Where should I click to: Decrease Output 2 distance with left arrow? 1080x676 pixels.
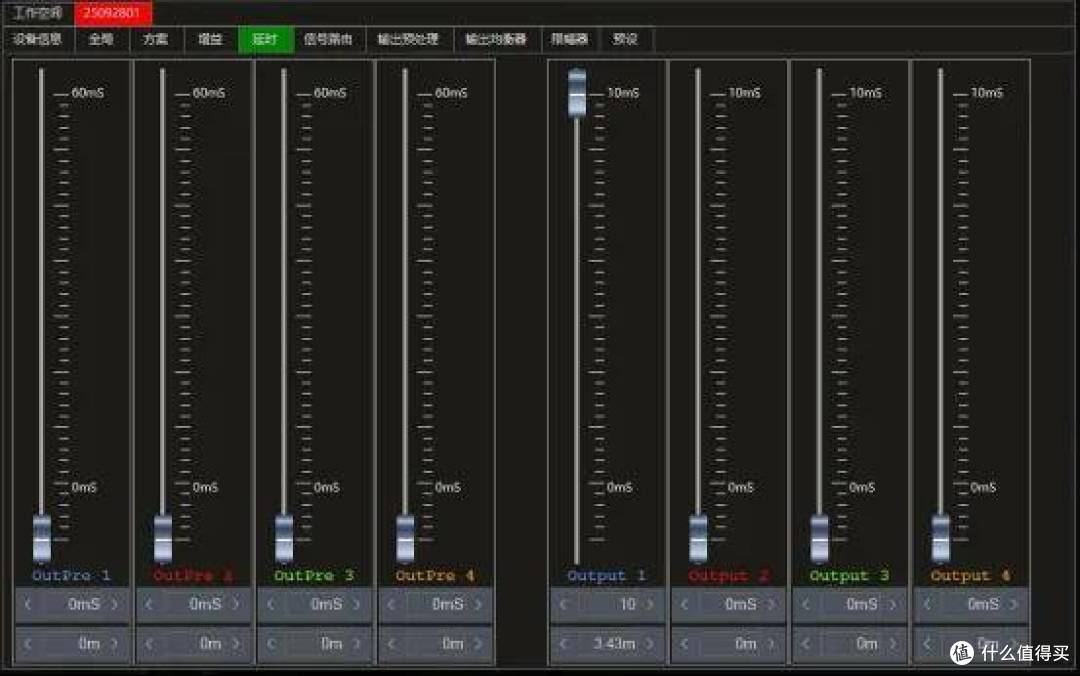pos(684,644)
